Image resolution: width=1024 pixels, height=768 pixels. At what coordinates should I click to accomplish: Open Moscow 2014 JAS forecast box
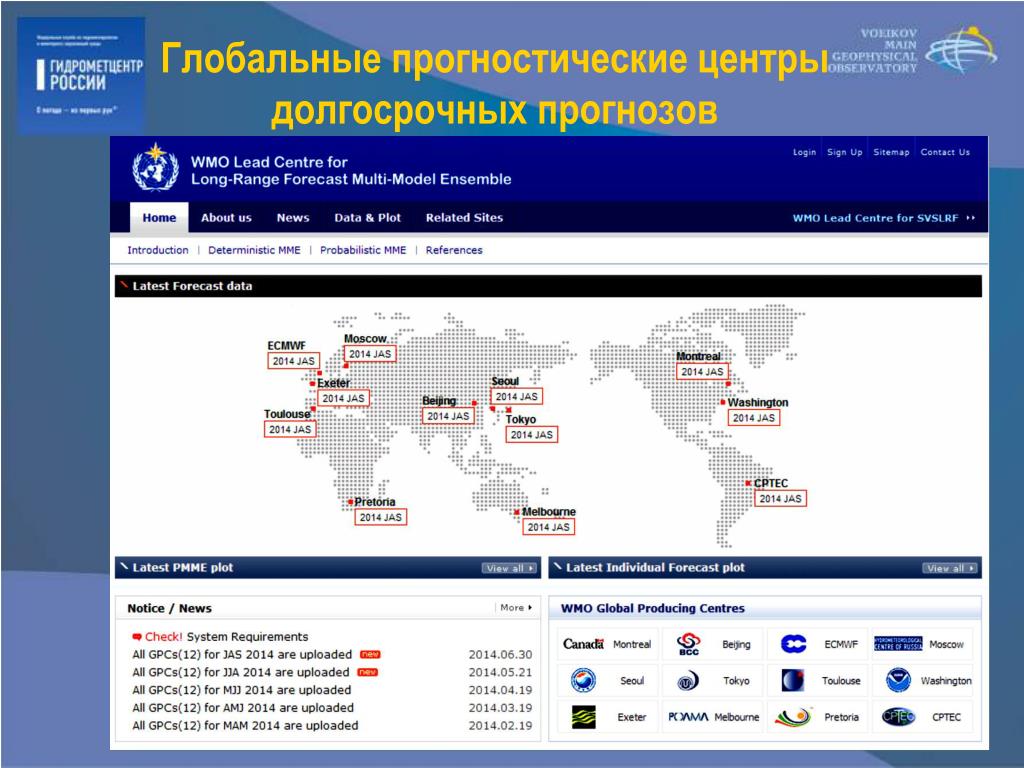[x=370, y=354]
